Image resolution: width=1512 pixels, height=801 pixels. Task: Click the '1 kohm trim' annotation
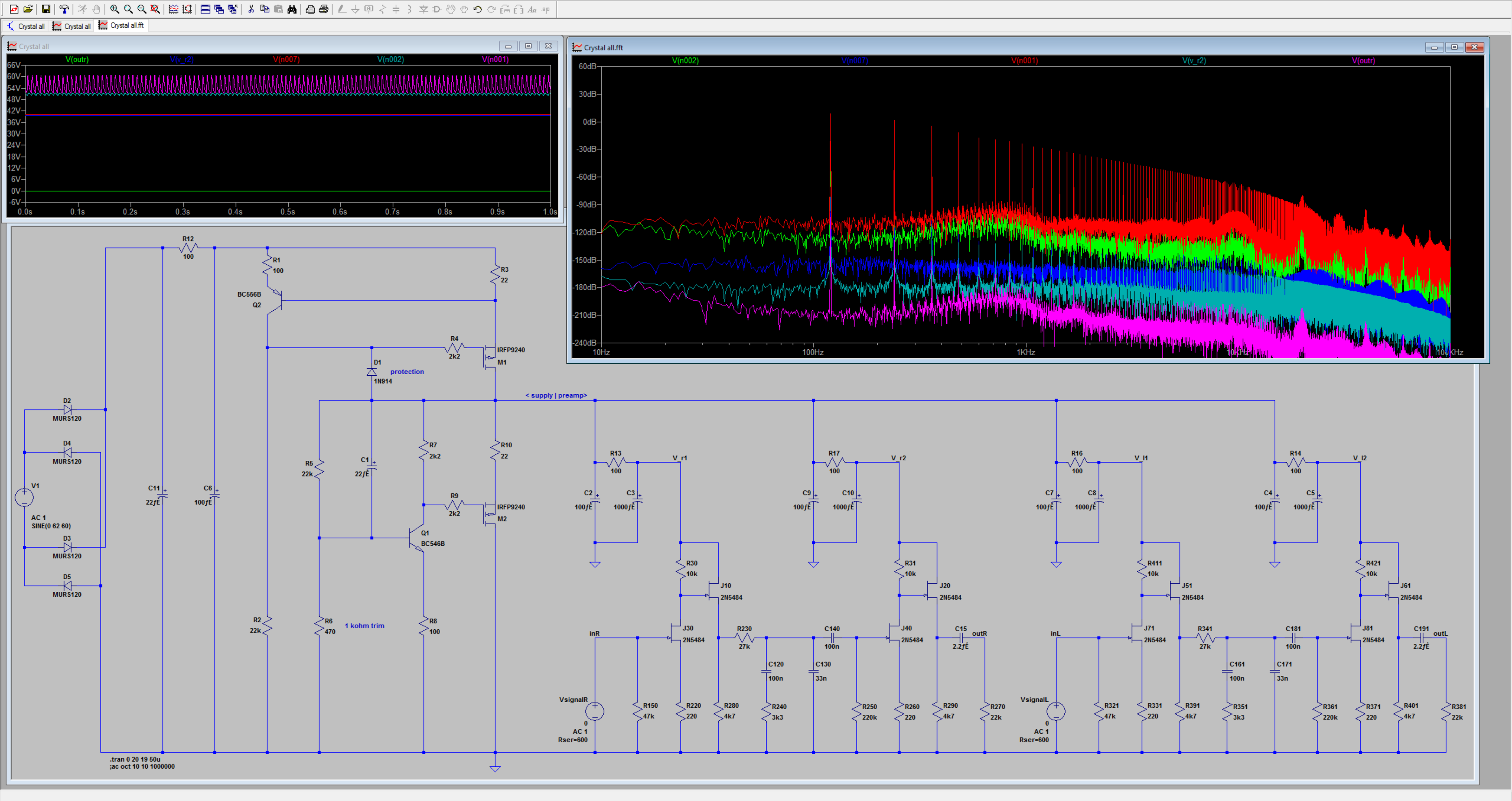(x=365, y=625)
